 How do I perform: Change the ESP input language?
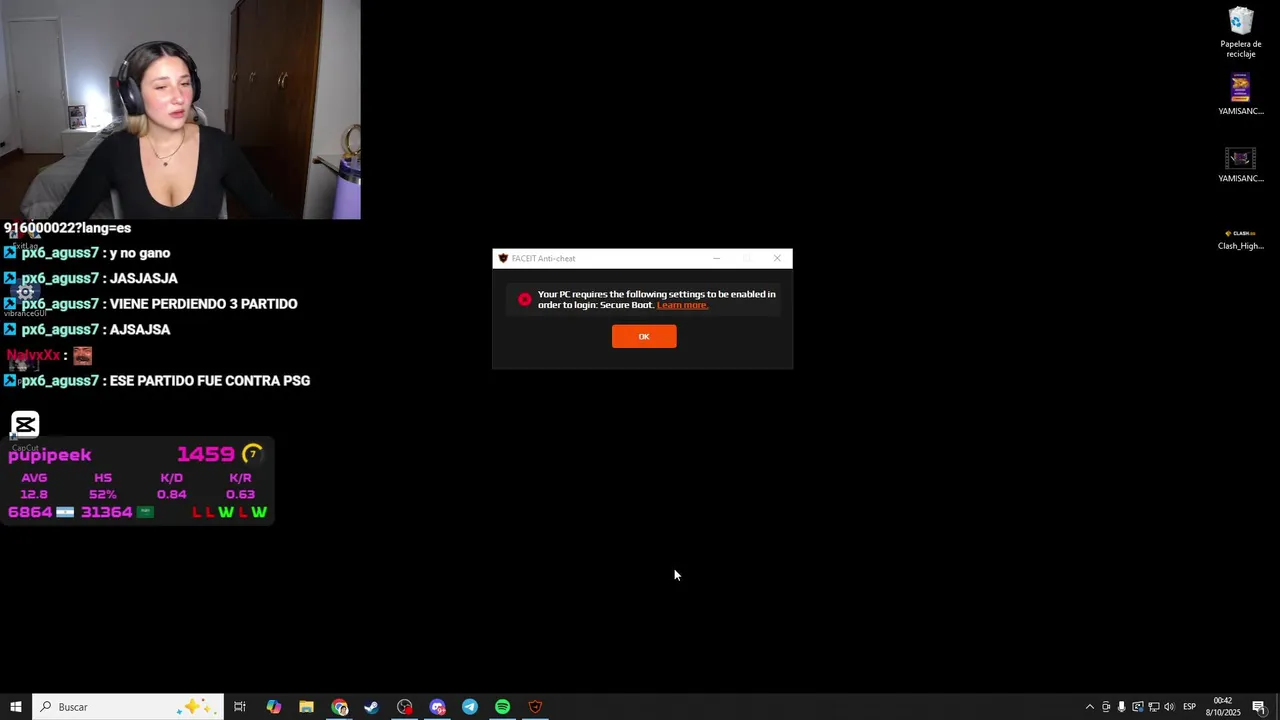point(1189,707)
